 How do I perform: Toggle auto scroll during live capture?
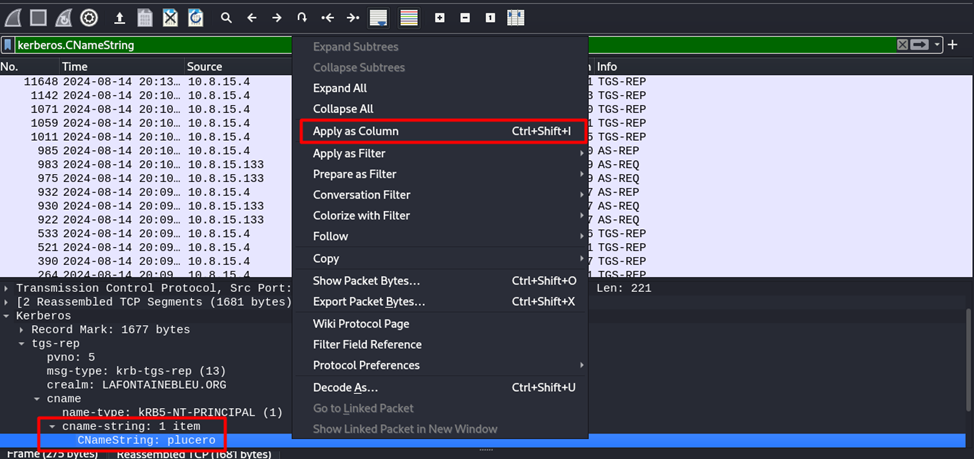pyautogui.click(x=379, y=19)
